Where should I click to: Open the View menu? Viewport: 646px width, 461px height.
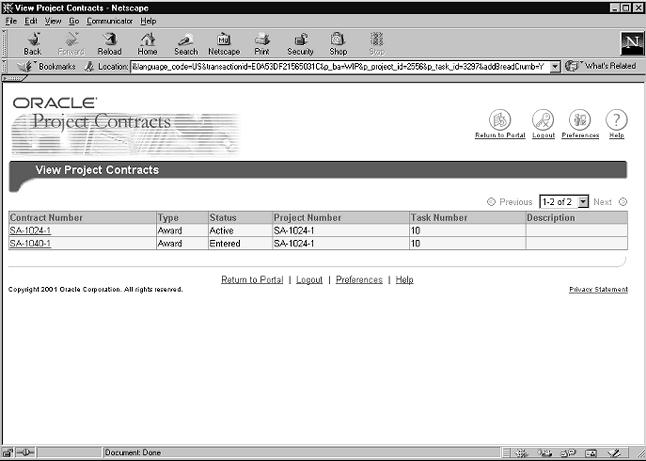pyautogui.click(x=53, y=21)
